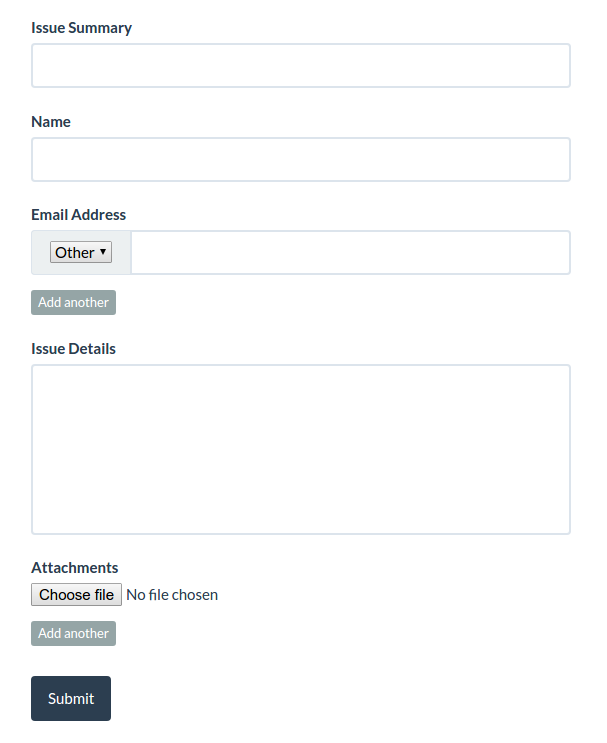Click the 'No file chosen' status text
This screenshot has height=743, width=607.
coord(172,595)
